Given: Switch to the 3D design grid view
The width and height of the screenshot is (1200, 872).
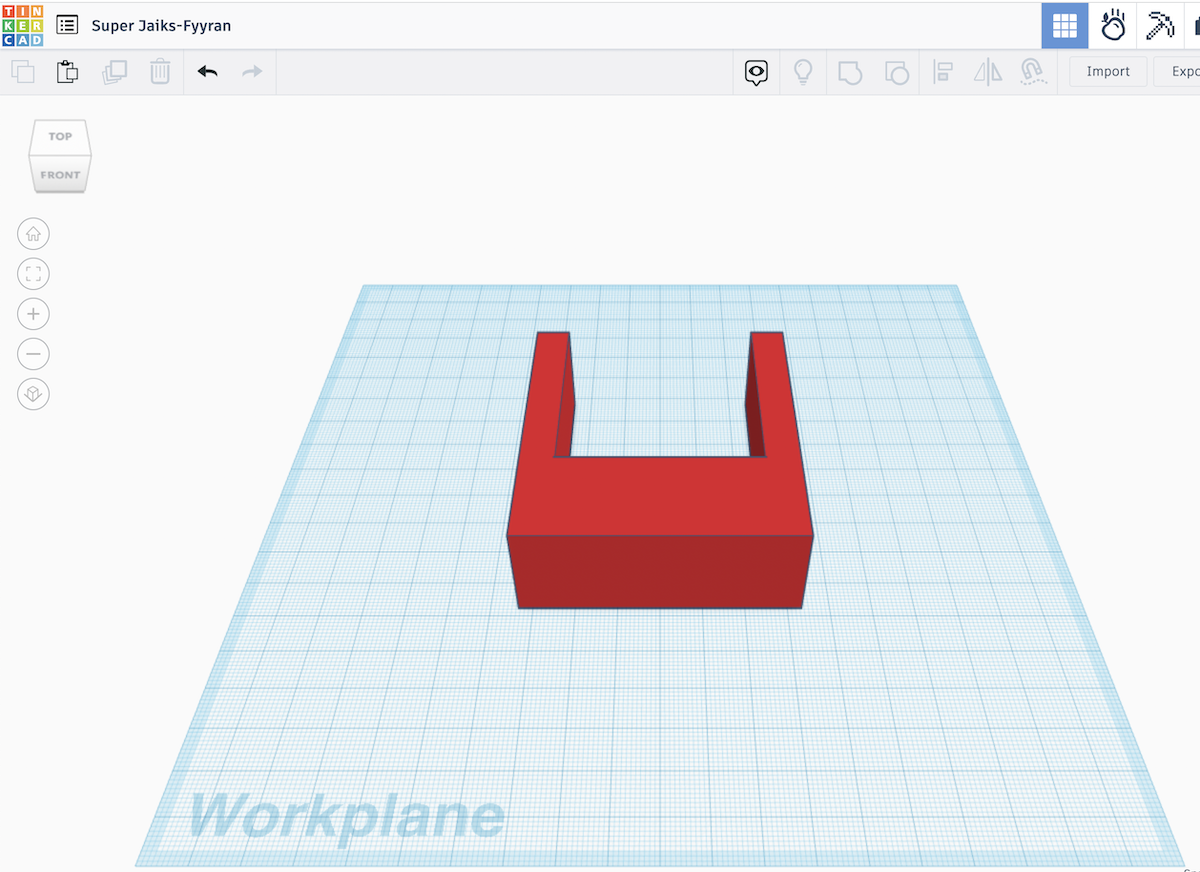Looking at the screenshot, I should 1065,25.
